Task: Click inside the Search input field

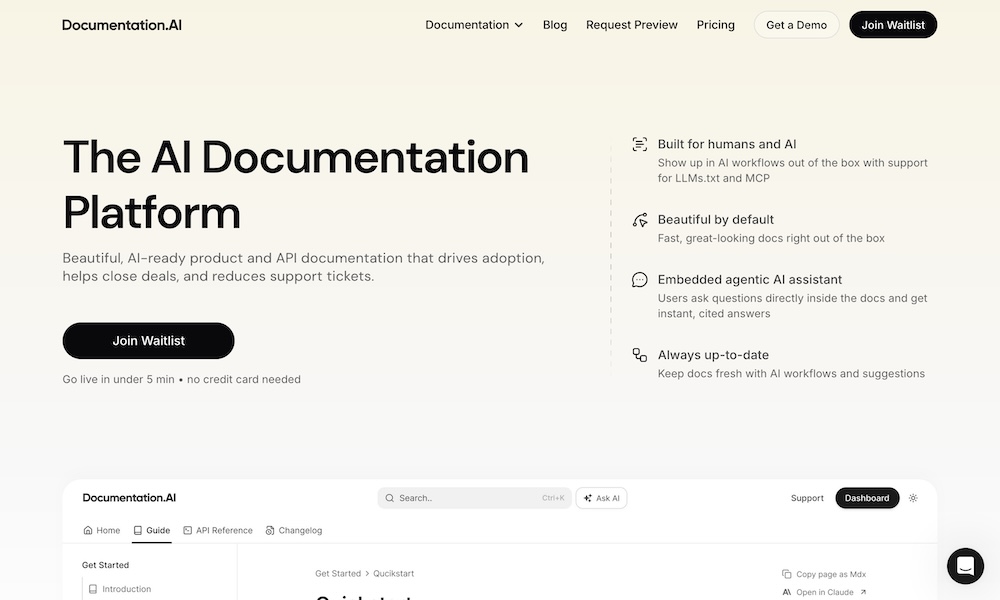Action: [470, 497]
